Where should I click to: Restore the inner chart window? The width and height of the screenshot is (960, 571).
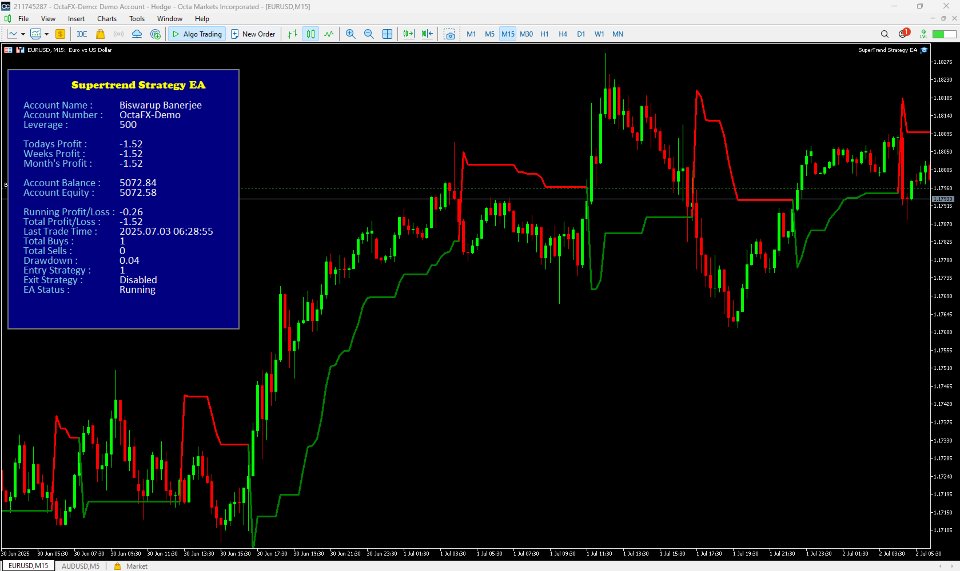943,19
